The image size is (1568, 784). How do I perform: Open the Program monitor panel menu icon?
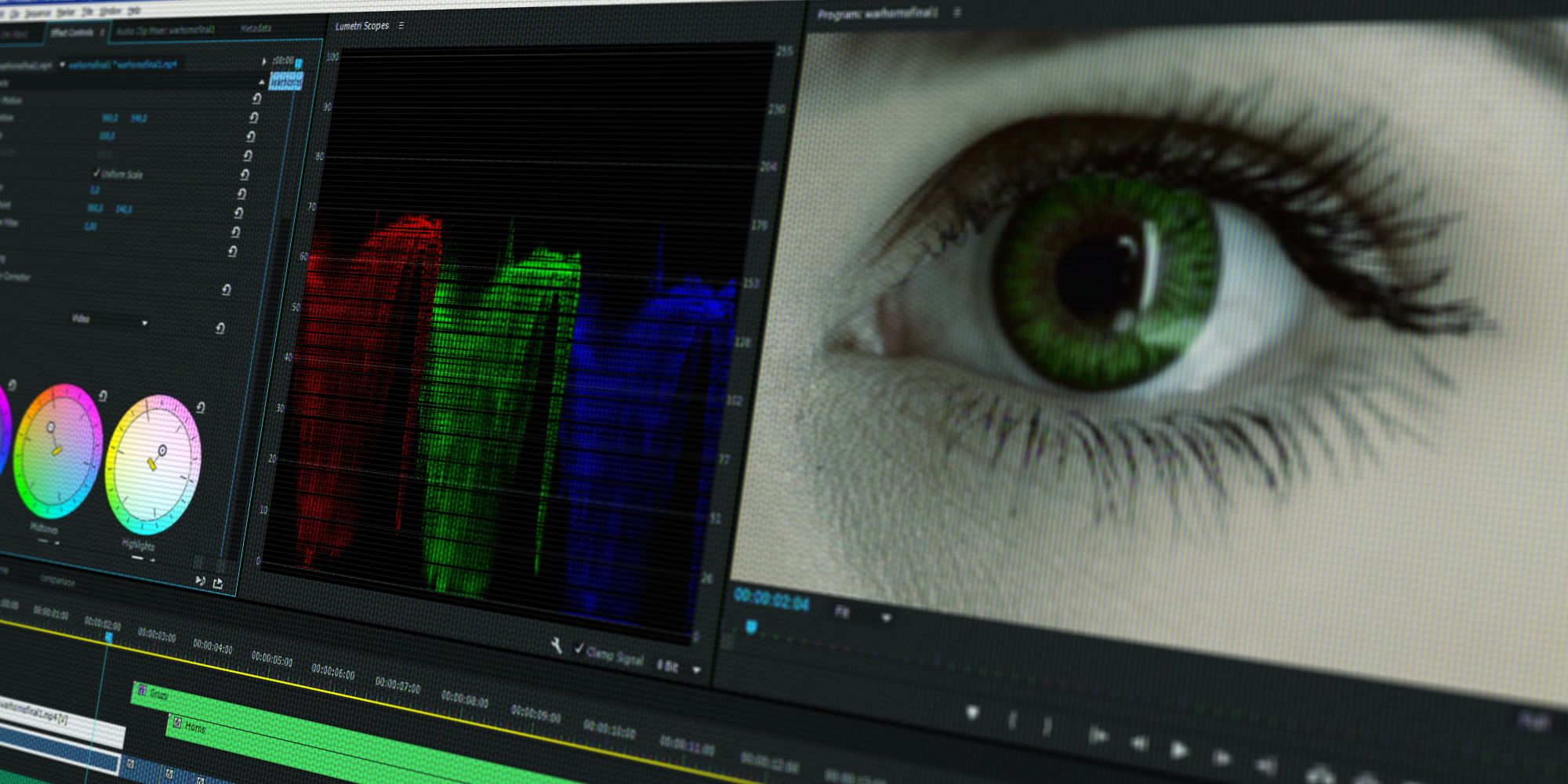(x=956, y=13)
